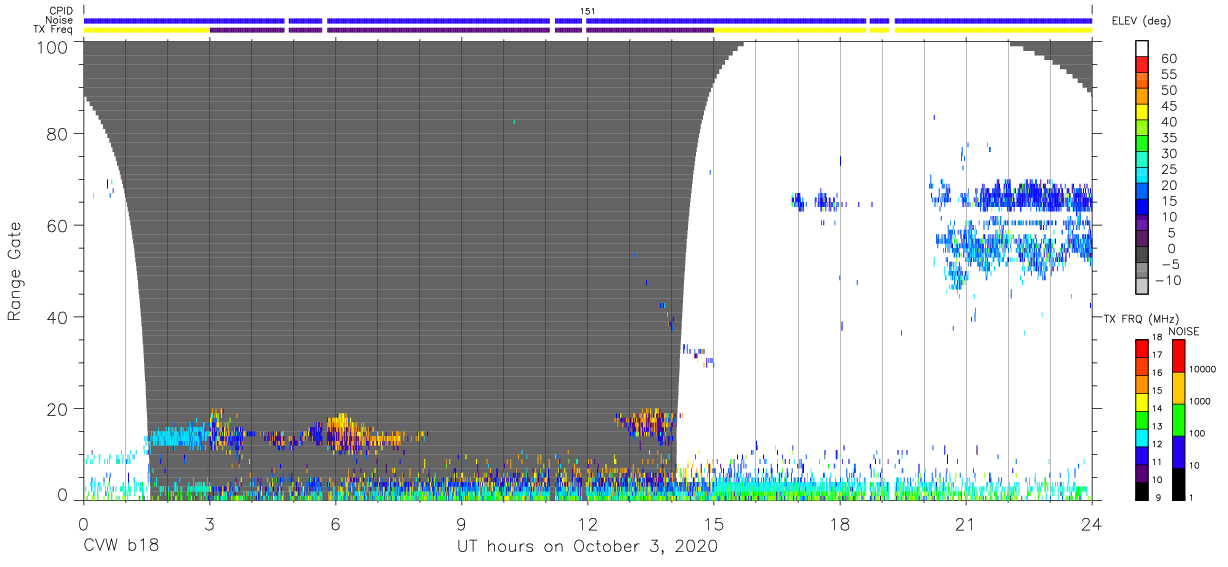Click the Noise row label at top left

59,20
